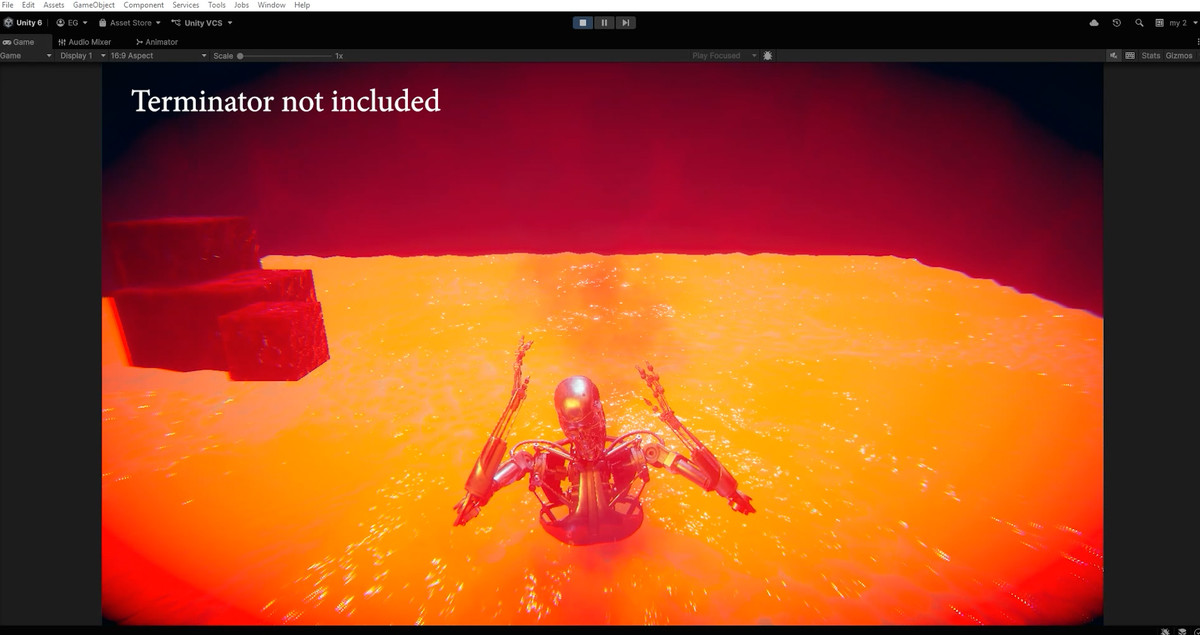Open the Asset Store dropdown

pos(130,22)
